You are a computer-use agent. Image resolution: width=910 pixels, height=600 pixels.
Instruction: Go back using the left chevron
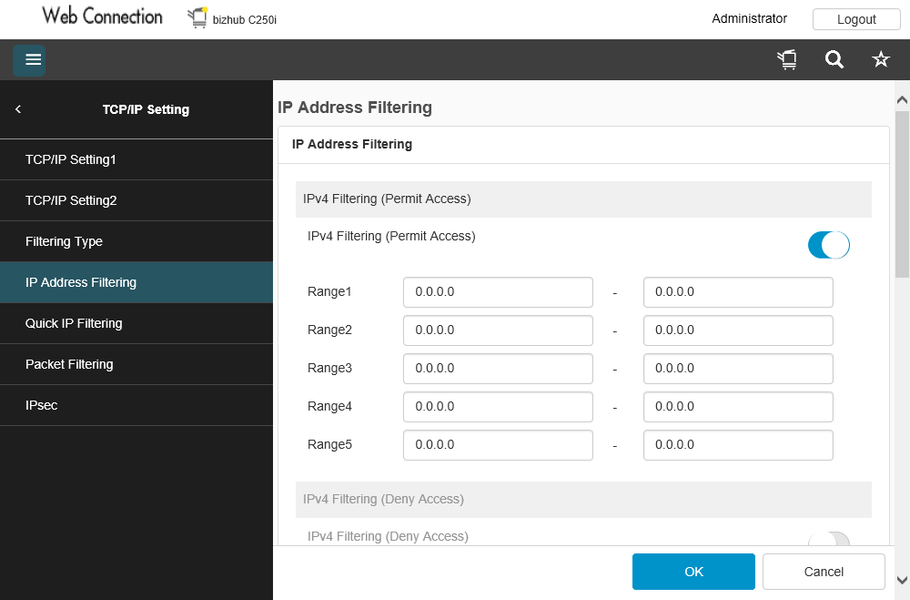coord(18,109)
